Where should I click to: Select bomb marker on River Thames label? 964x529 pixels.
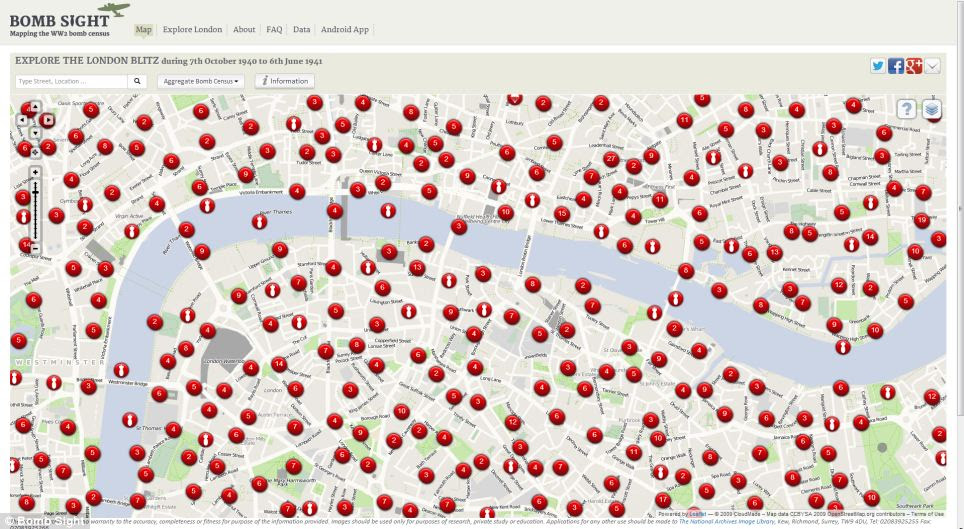click(259, 221)
